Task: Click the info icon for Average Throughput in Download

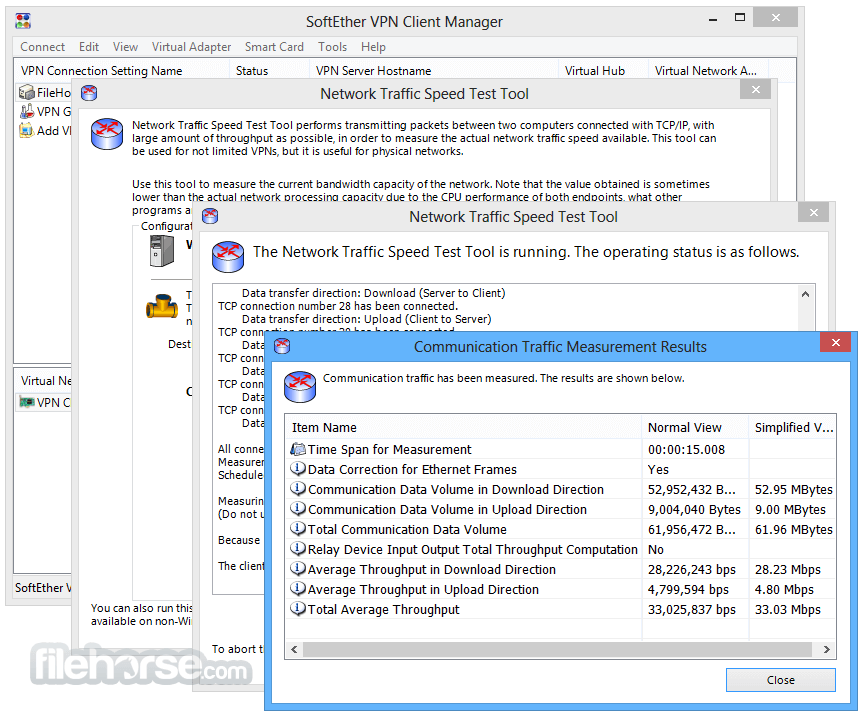Action: click(x=298, y=569)
